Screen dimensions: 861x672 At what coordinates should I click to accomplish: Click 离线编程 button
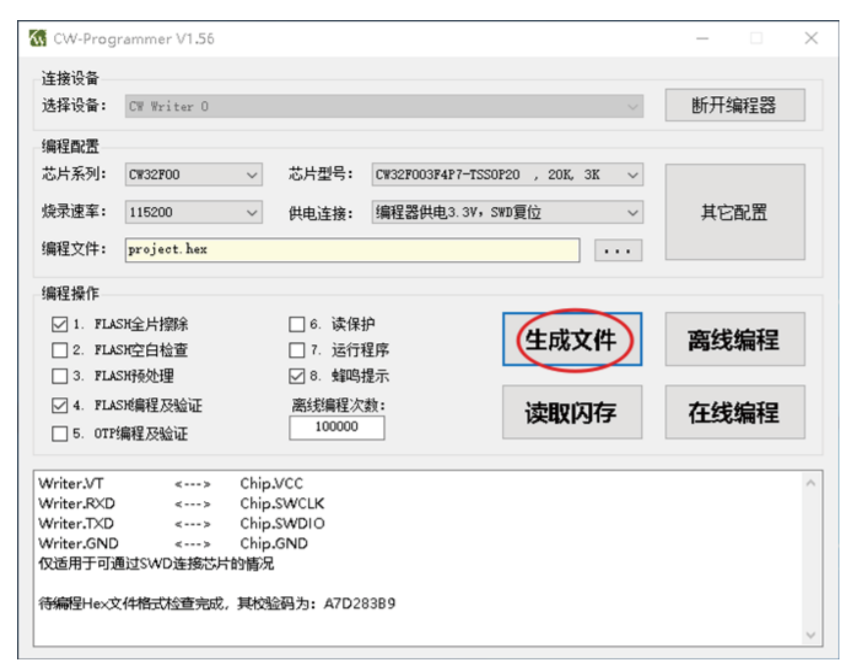(735, 340)
